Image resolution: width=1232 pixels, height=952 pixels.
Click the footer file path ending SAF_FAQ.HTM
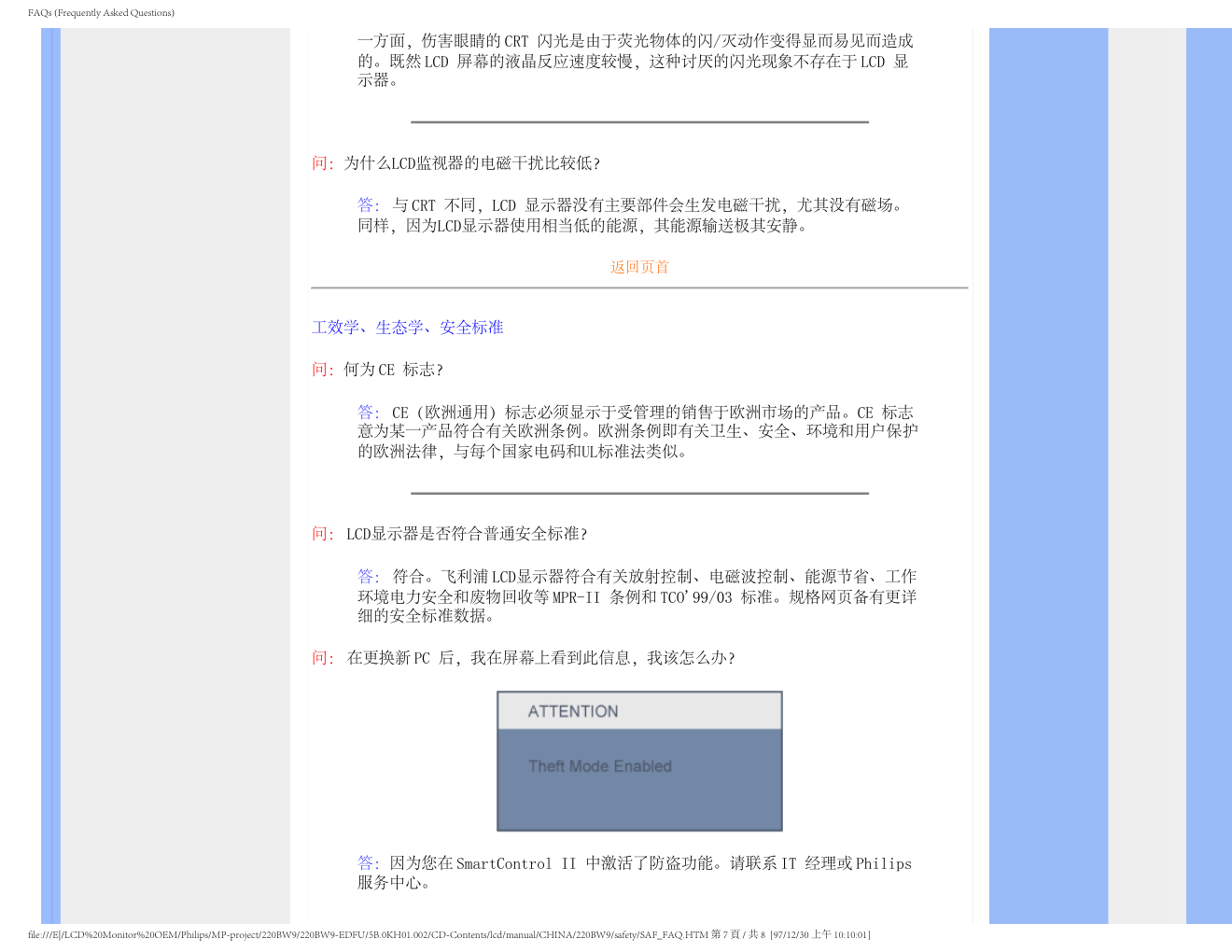368,934
